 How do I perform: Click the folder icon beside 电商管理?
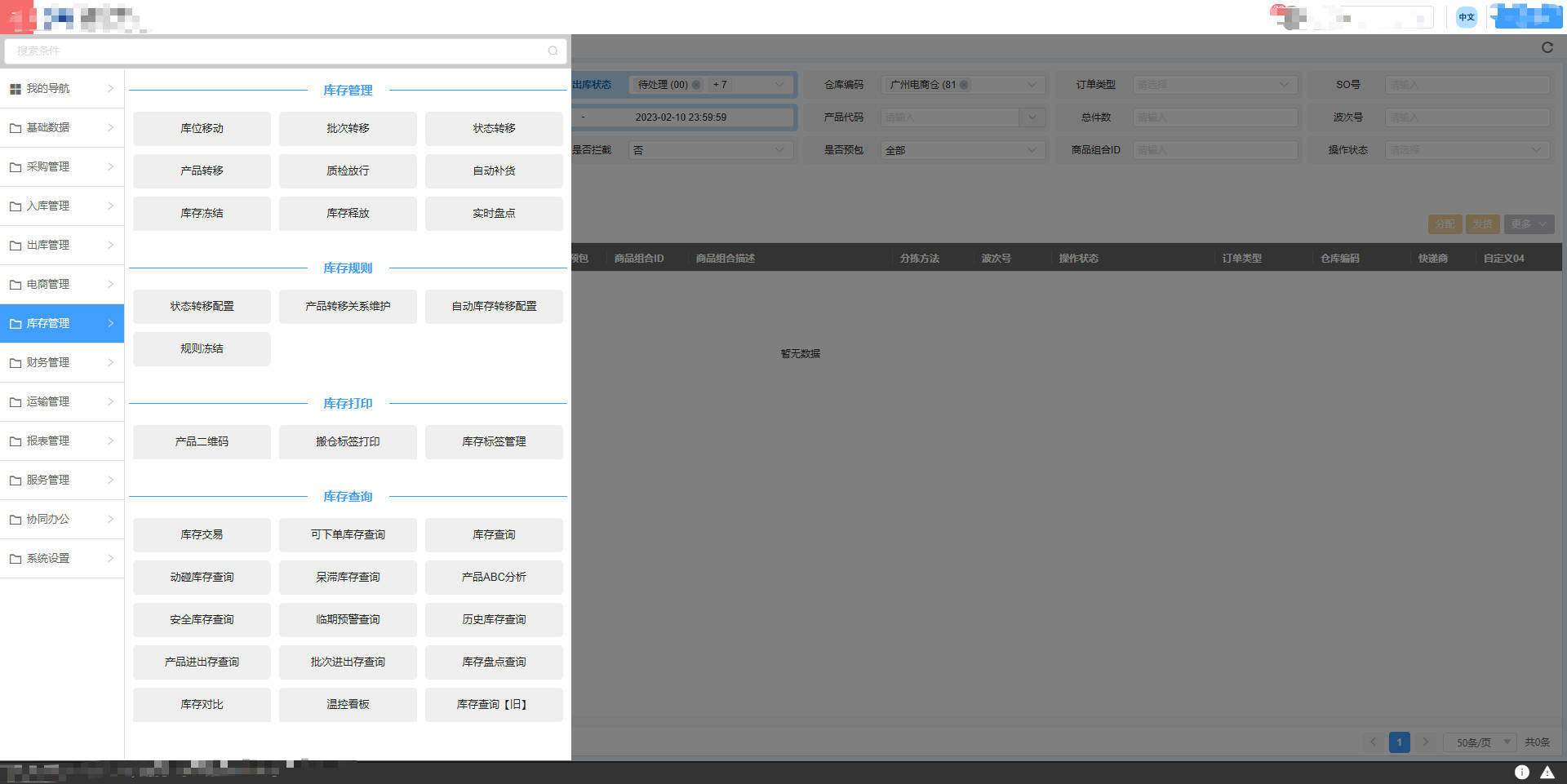(x=16, y=285)
